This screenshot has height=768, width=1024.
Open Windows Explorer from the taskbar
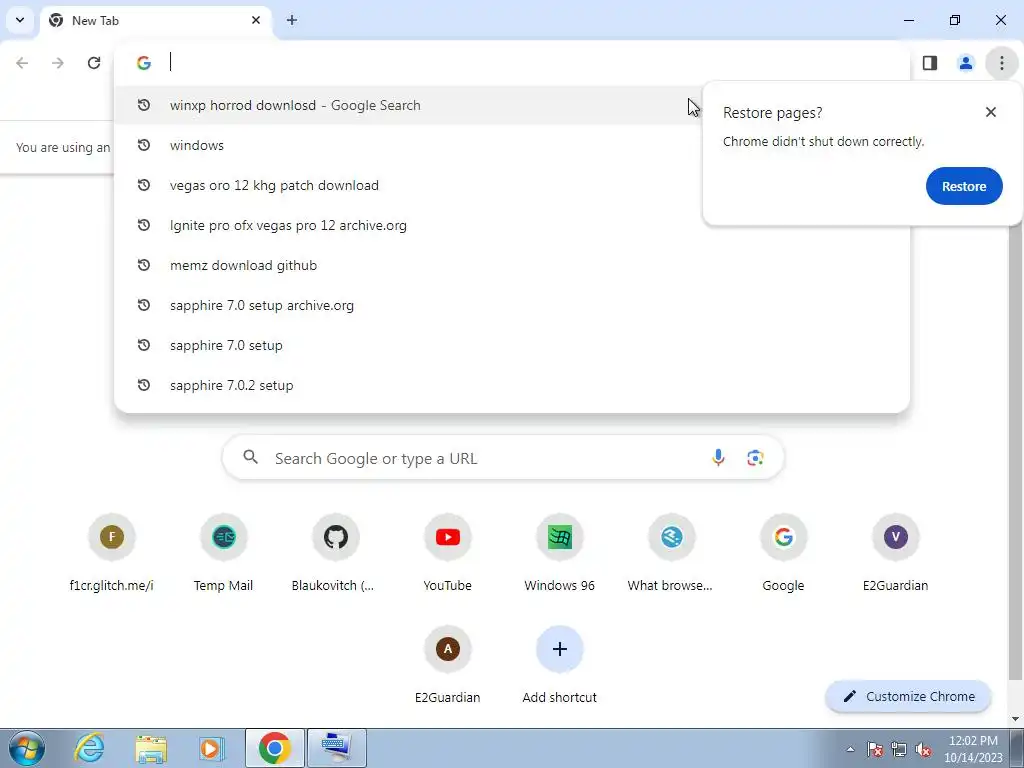[151, 748]
